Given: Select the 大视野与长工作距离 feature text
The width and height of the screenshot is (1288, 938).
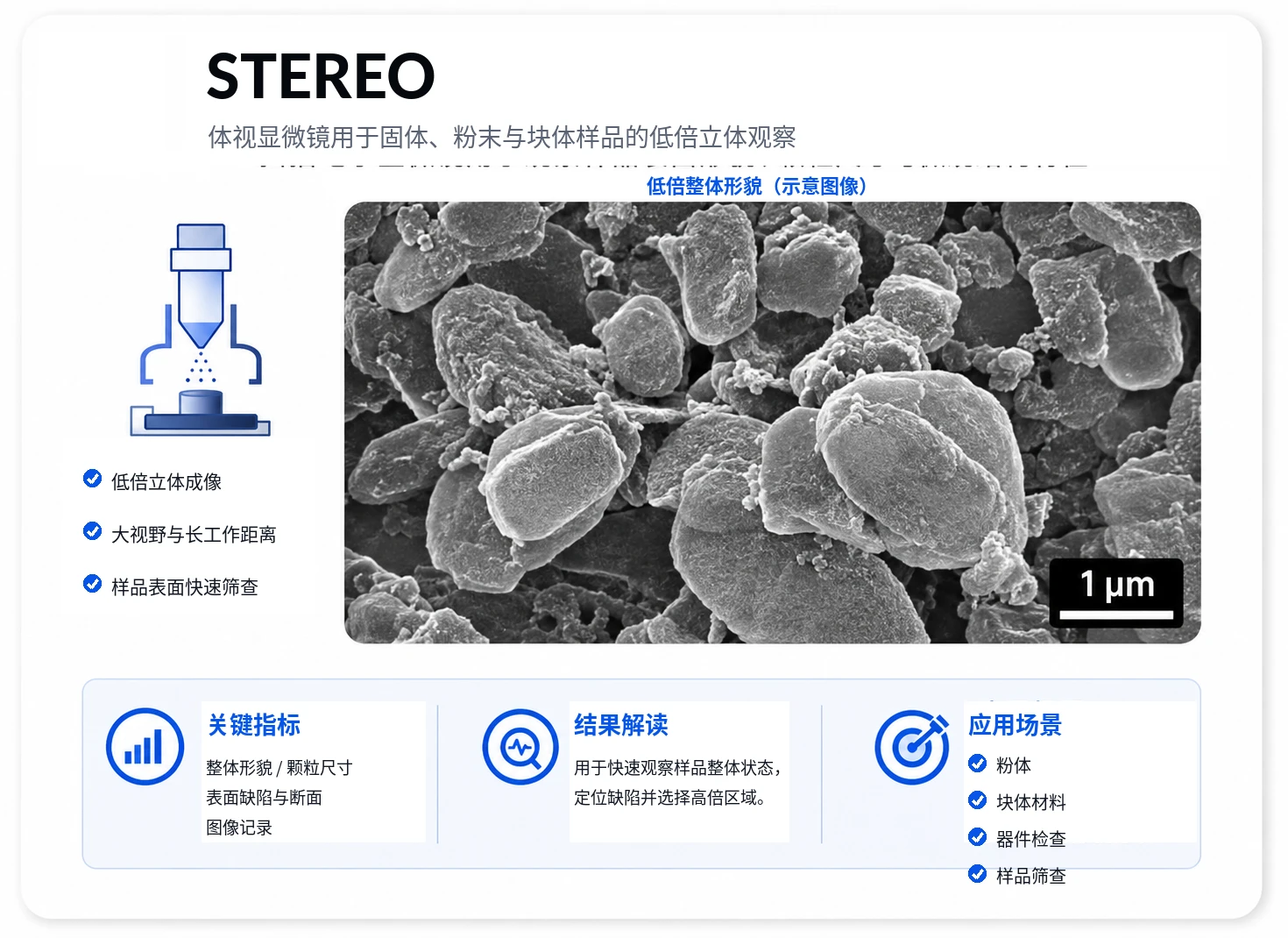Looking at the screenshot, I should coord(194,534).
